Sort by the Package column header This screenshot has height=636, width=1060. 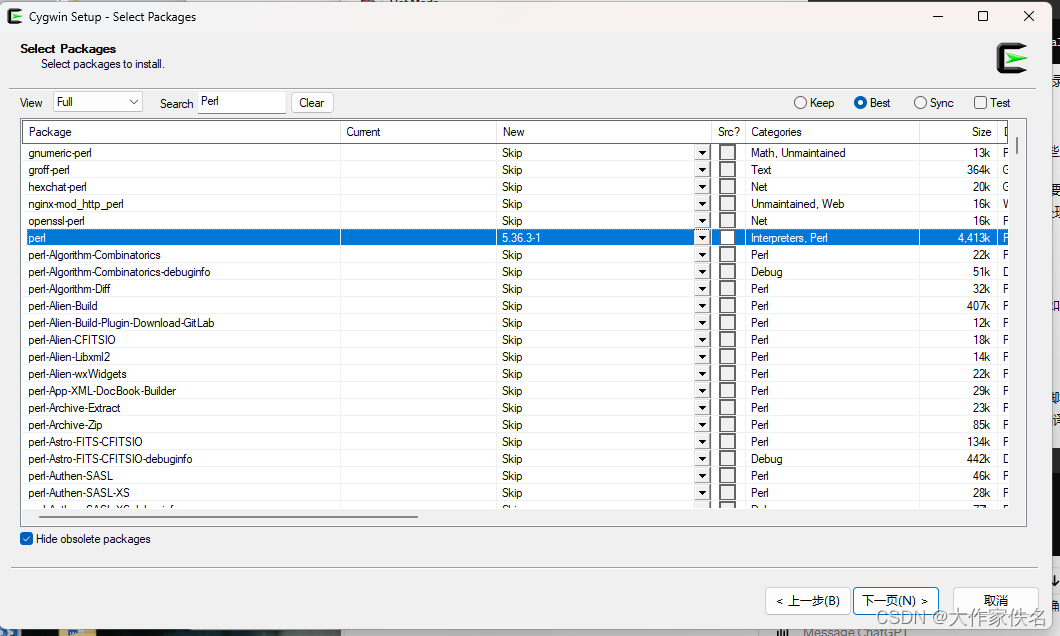(x=181, y=132)
